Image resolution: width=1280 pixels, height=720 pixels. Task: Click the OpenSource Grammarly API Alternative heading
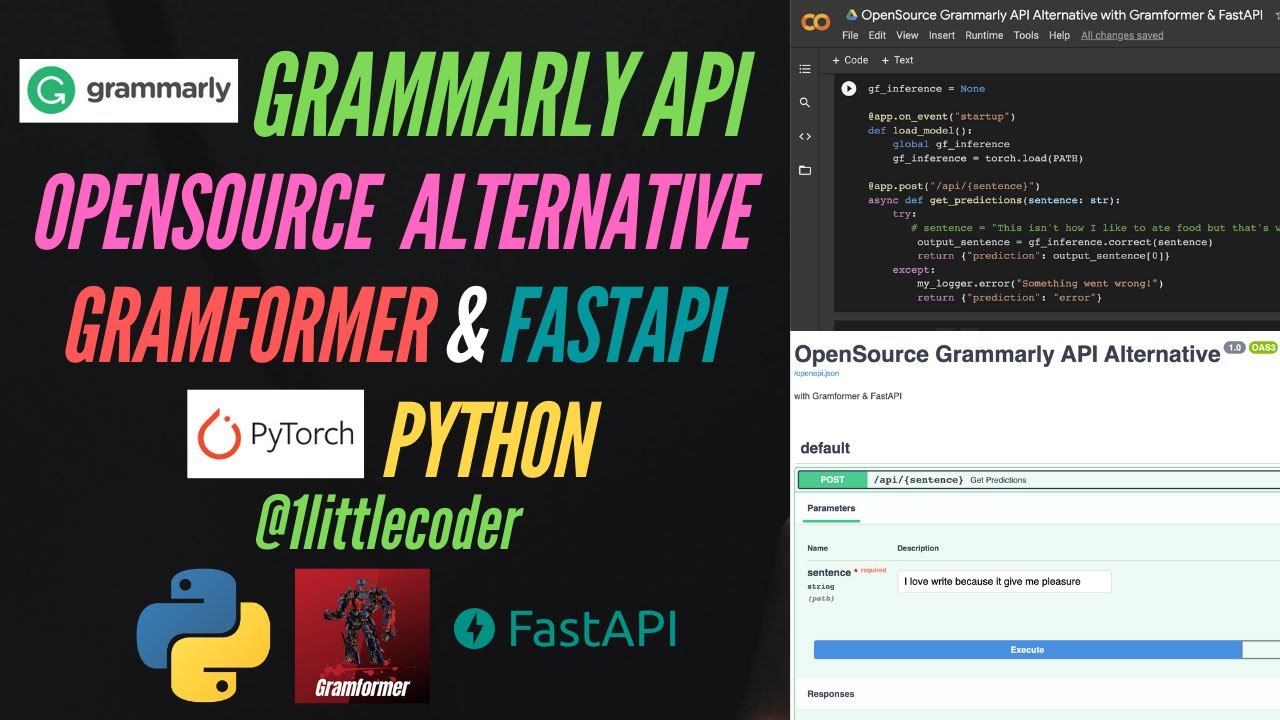(x=1007, y=354)
